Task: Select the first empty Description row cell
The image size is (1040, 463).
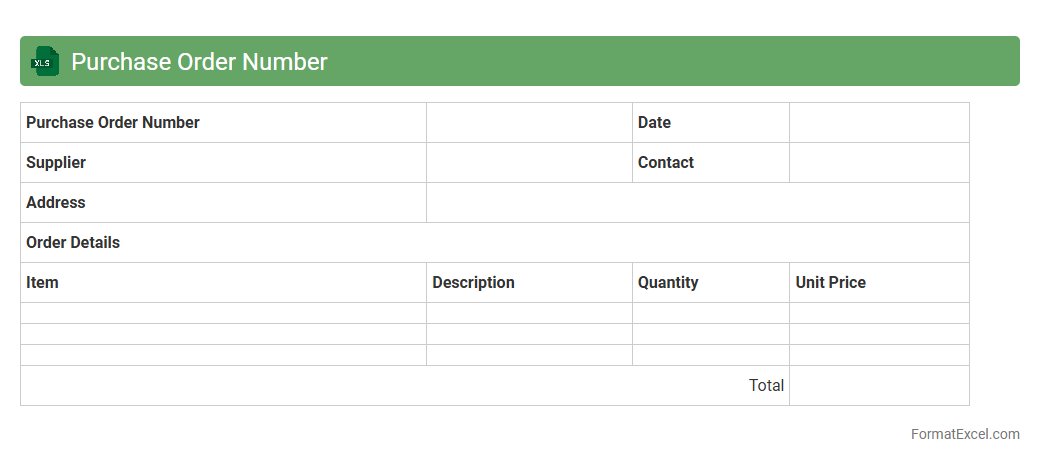Action: coord(529,313)
